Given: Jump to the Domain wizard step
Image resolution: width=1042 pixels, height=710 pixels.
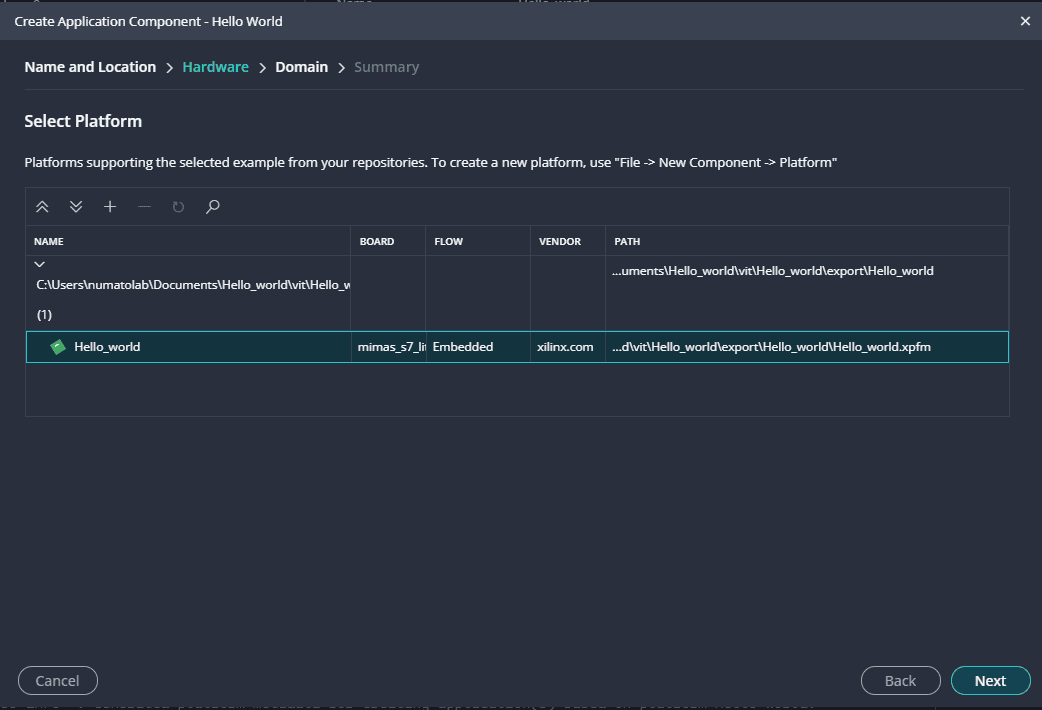Looking at the screenshot, I should (x=301, y=67).
